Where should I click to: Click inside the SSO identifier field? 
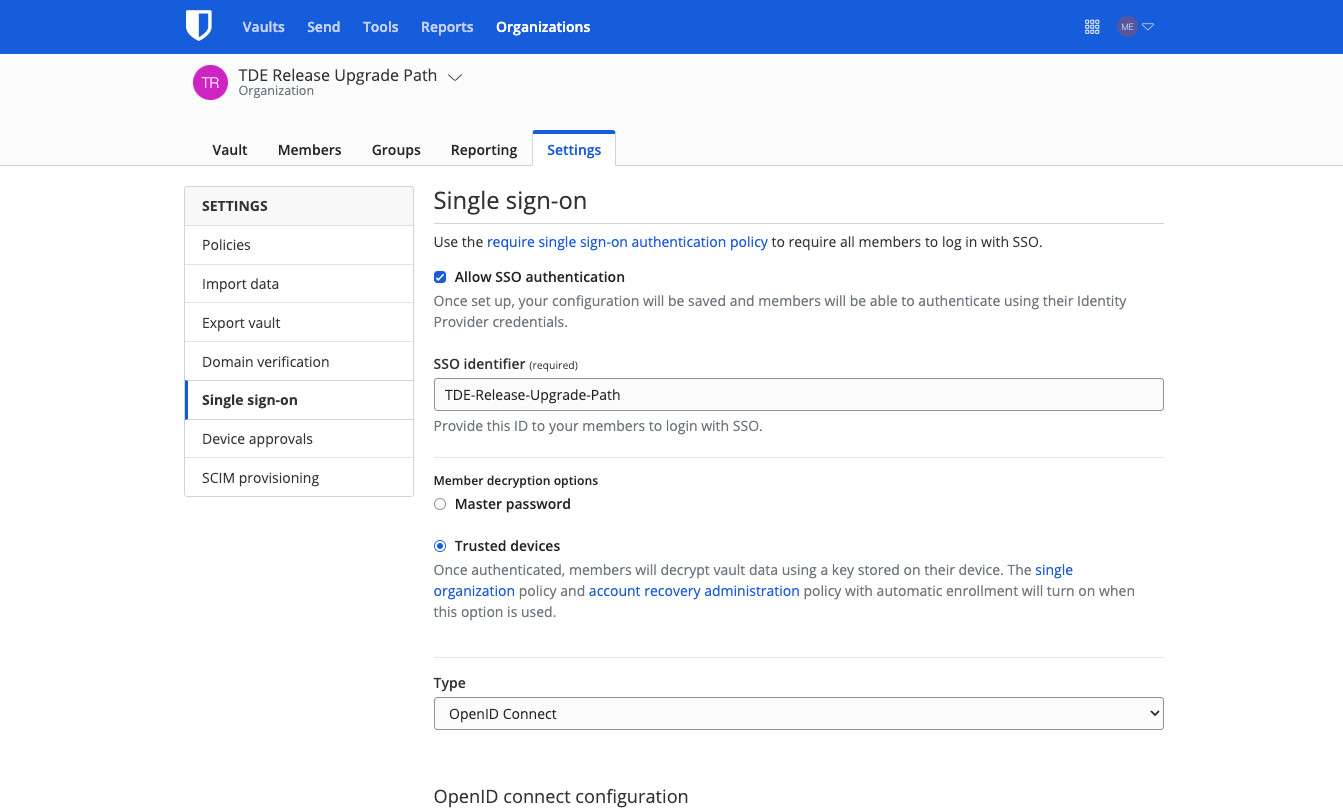pos(798,394)
